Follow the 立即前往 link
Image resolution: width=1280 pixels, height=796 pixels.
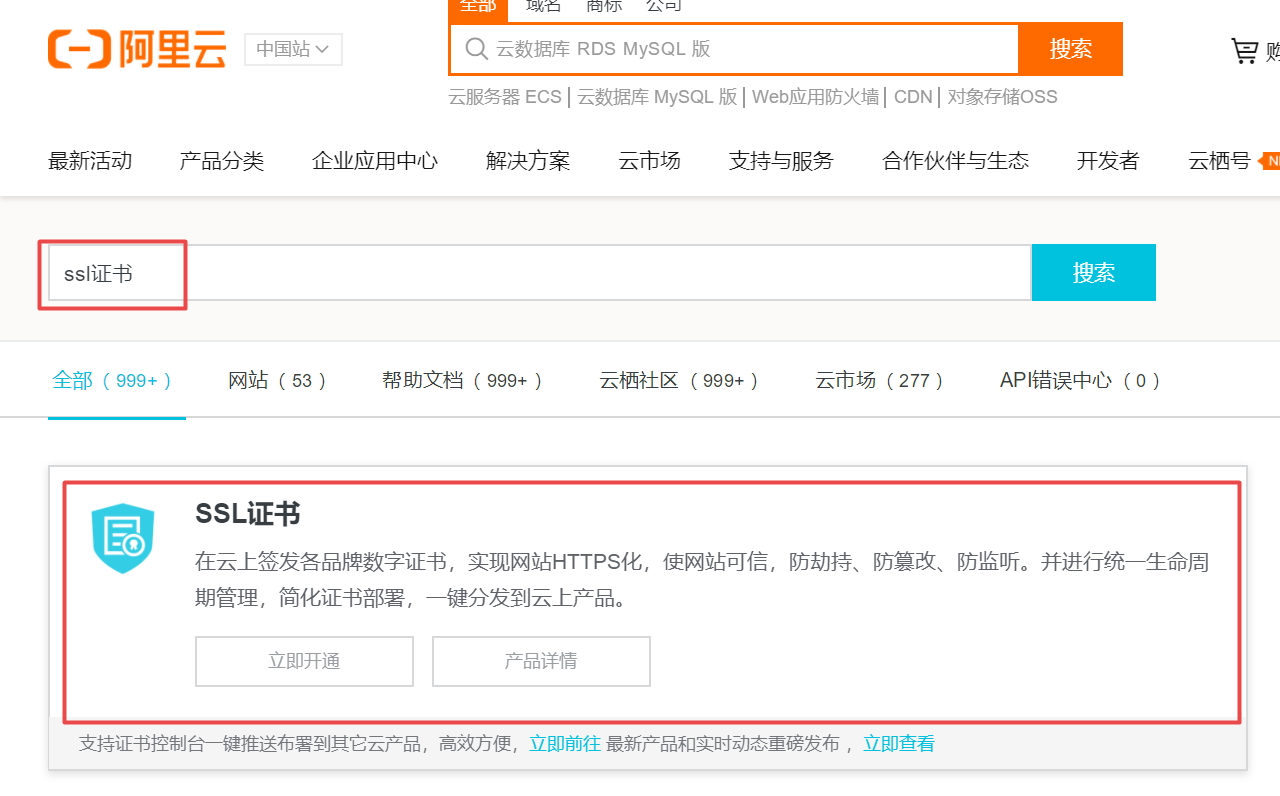565,744
